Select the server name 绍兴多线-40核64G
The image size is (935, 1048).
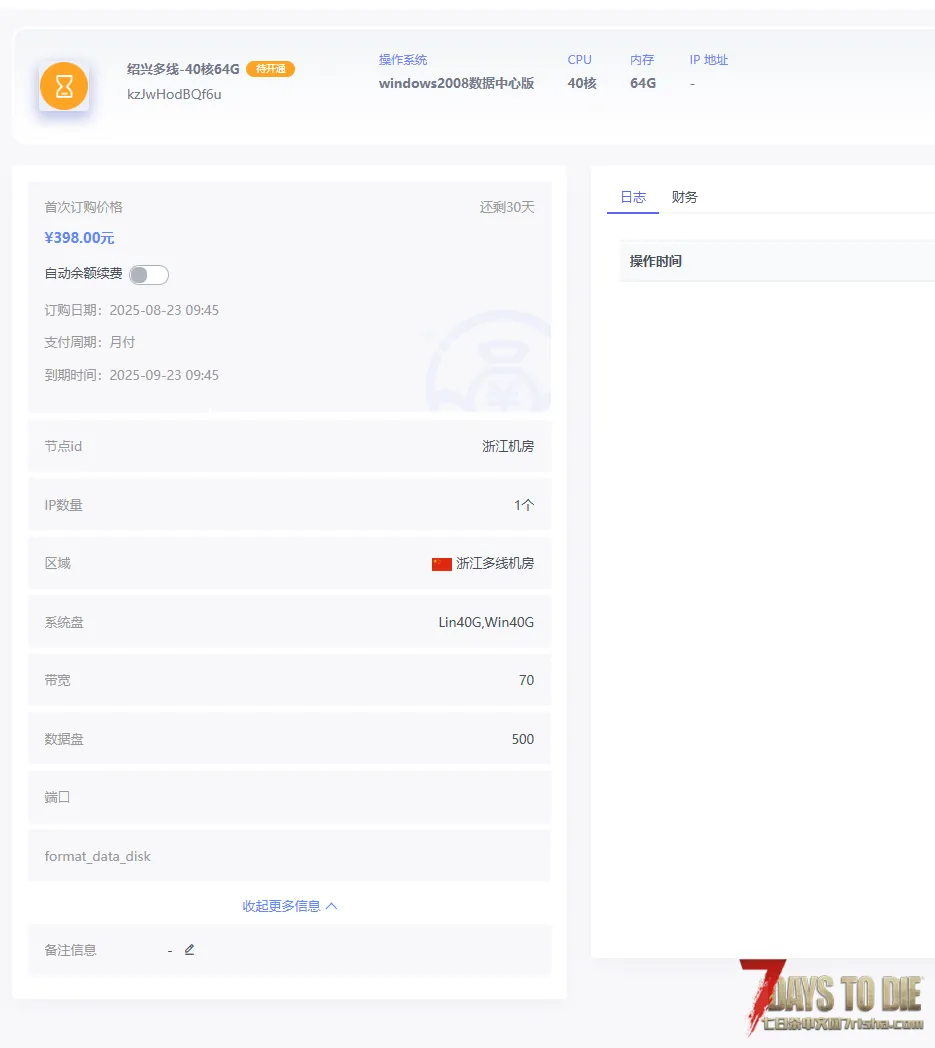click(x=183, y=69)
